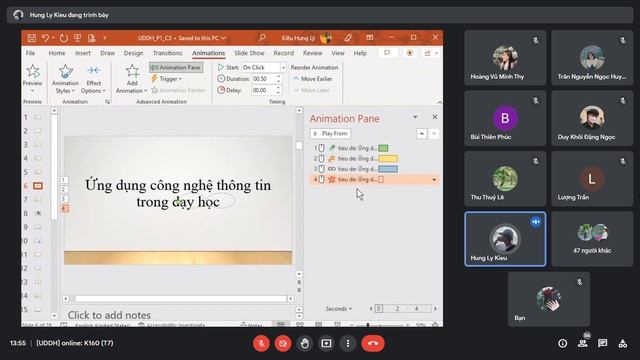This screenshot has width=640, height=360.
Task: Customize Quick Access Toolbar dropdown arrow
Action: [x=105, y=38]
